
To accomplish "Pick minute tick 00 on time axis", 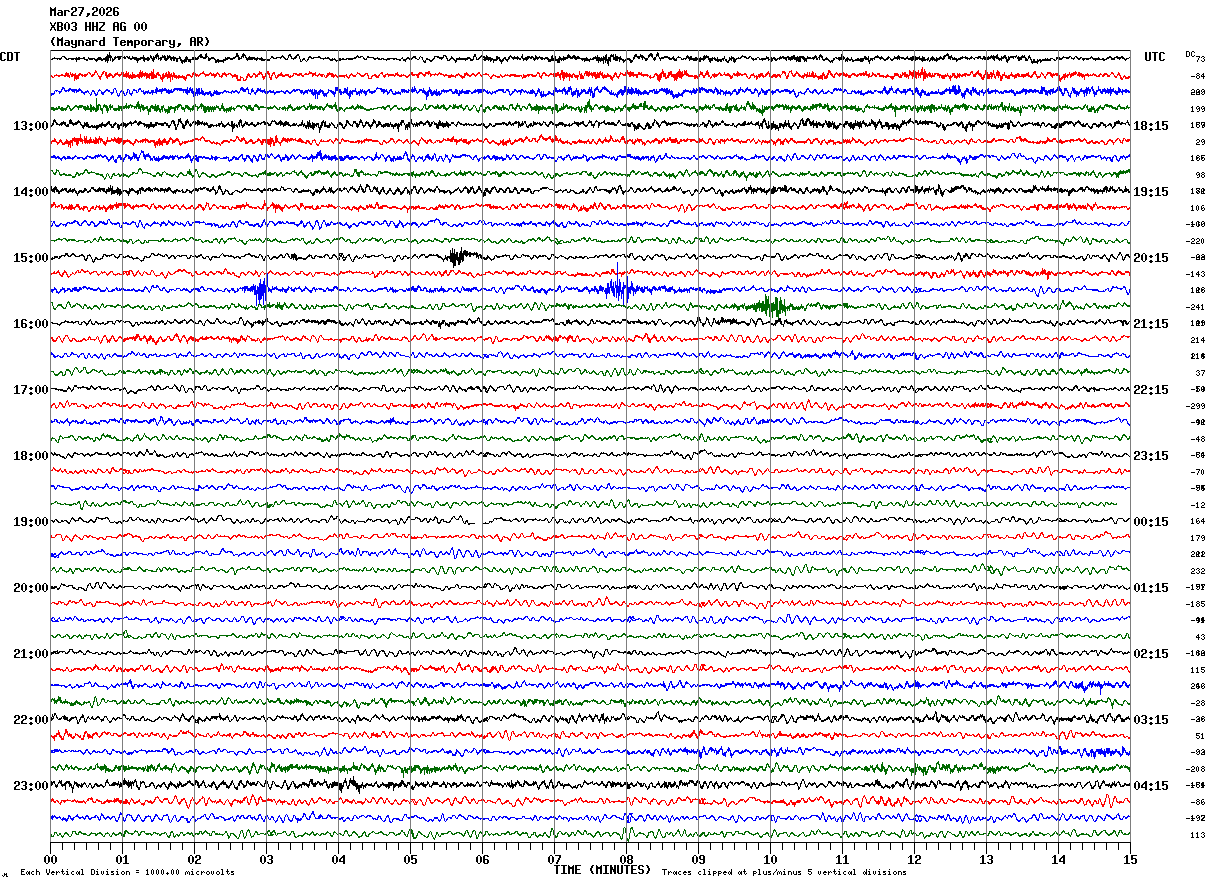I will click(50, 859).
